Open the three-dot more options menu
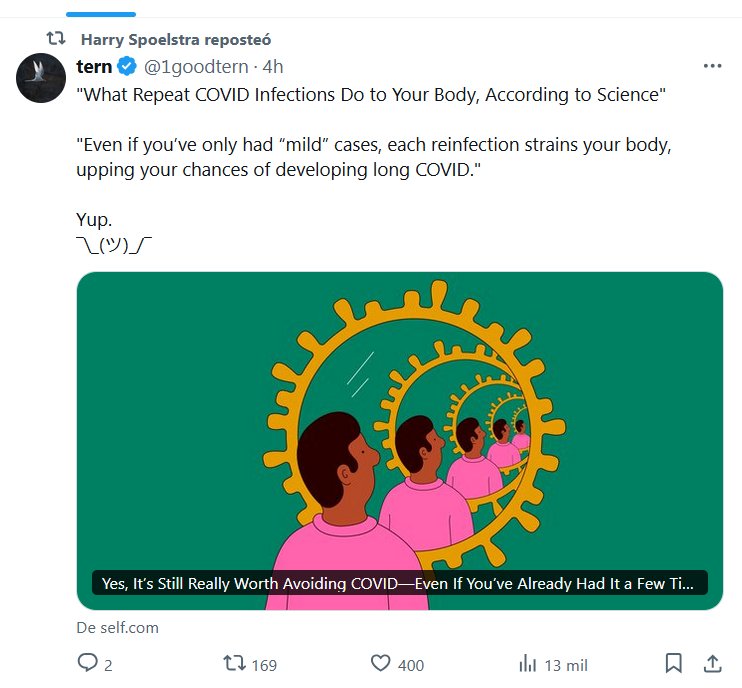Viewport: 742px width, 688px height. click(712, 66)
